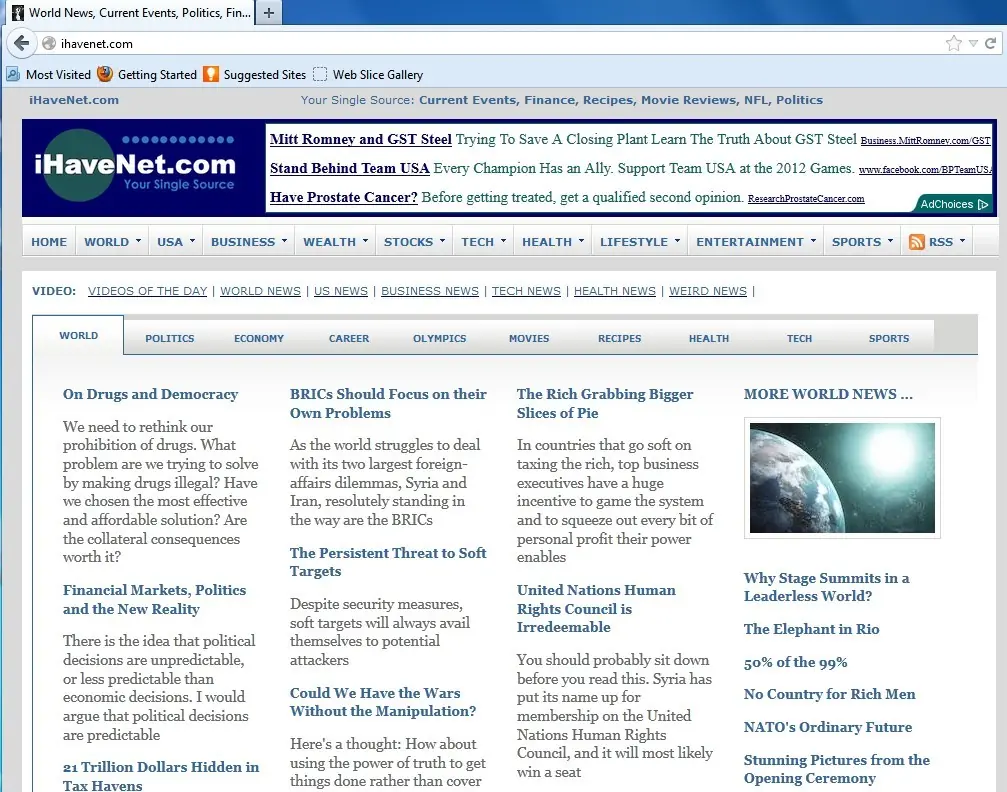Open a new tab with plus button

[268, 13]
